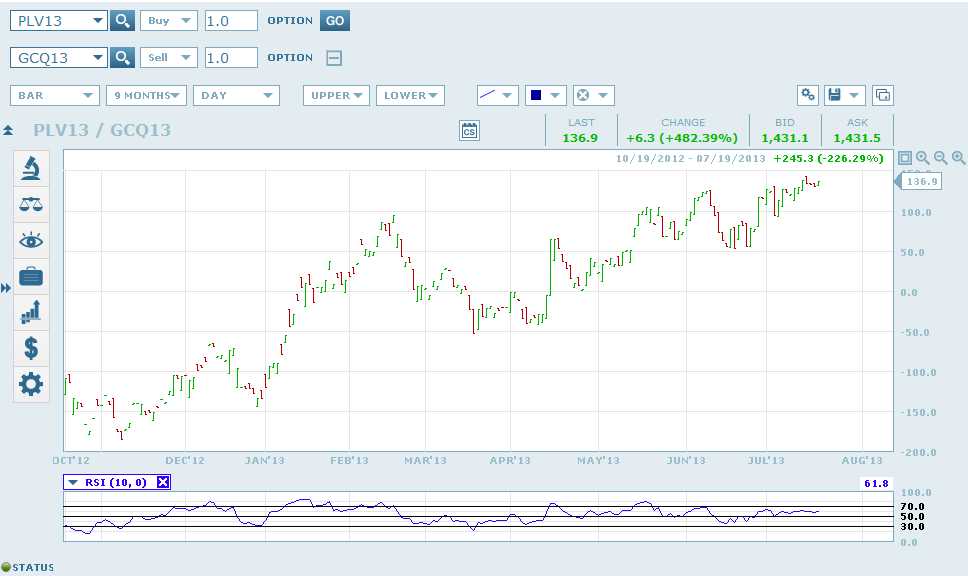Click the dollar sign sidebar icon
This screenshot has width=968, height=576.
pyautogui.click(x=31, y=348)
